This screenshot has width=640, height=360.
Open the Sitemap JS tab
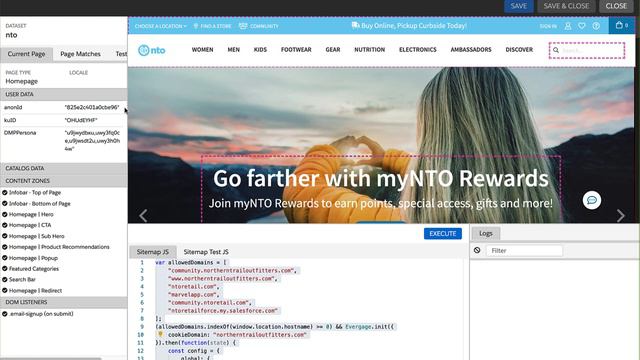tap(153, 252)
